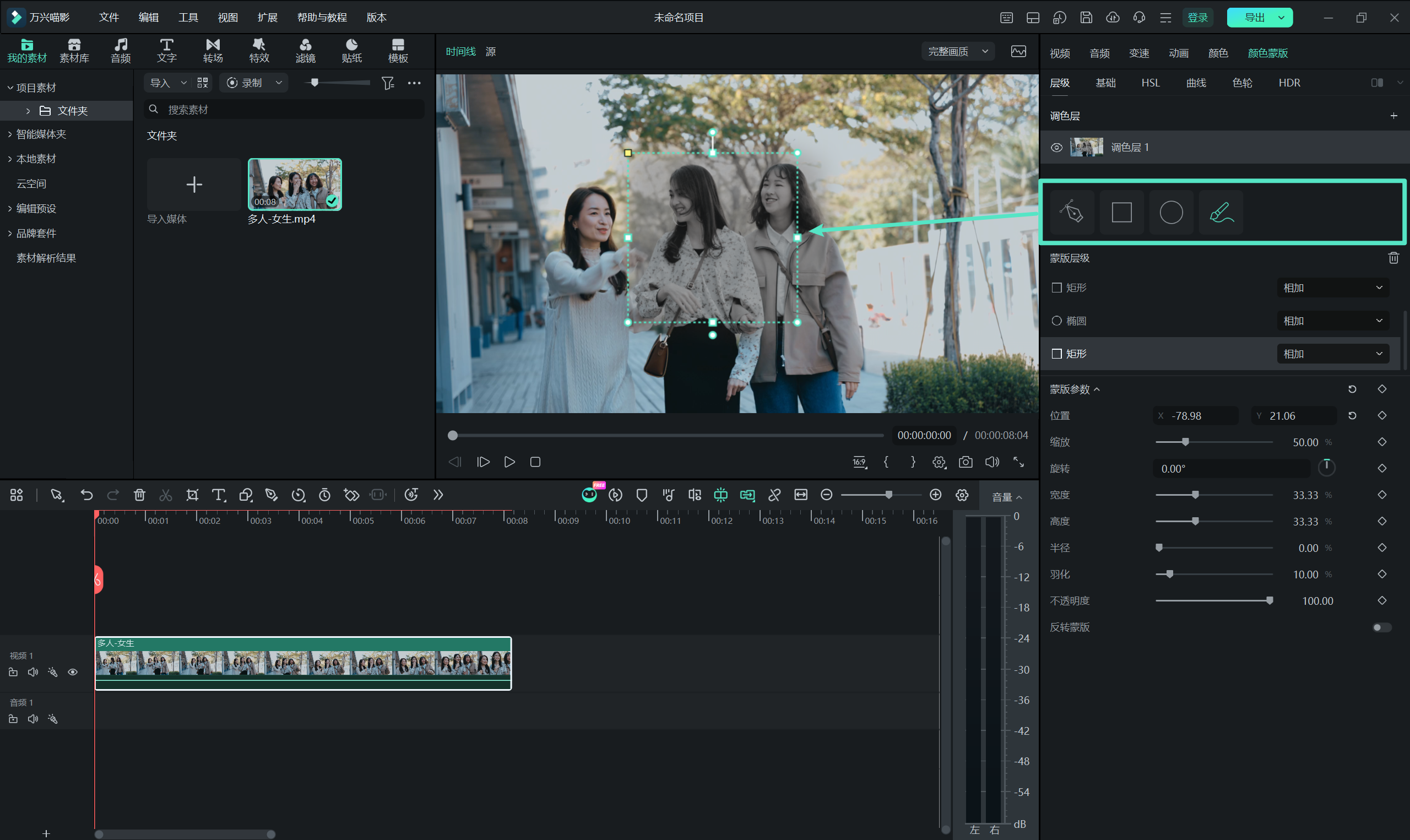Expand the 智能媒体夹 tree item
Screen dimensions: 1410x840
pos(9,134)
